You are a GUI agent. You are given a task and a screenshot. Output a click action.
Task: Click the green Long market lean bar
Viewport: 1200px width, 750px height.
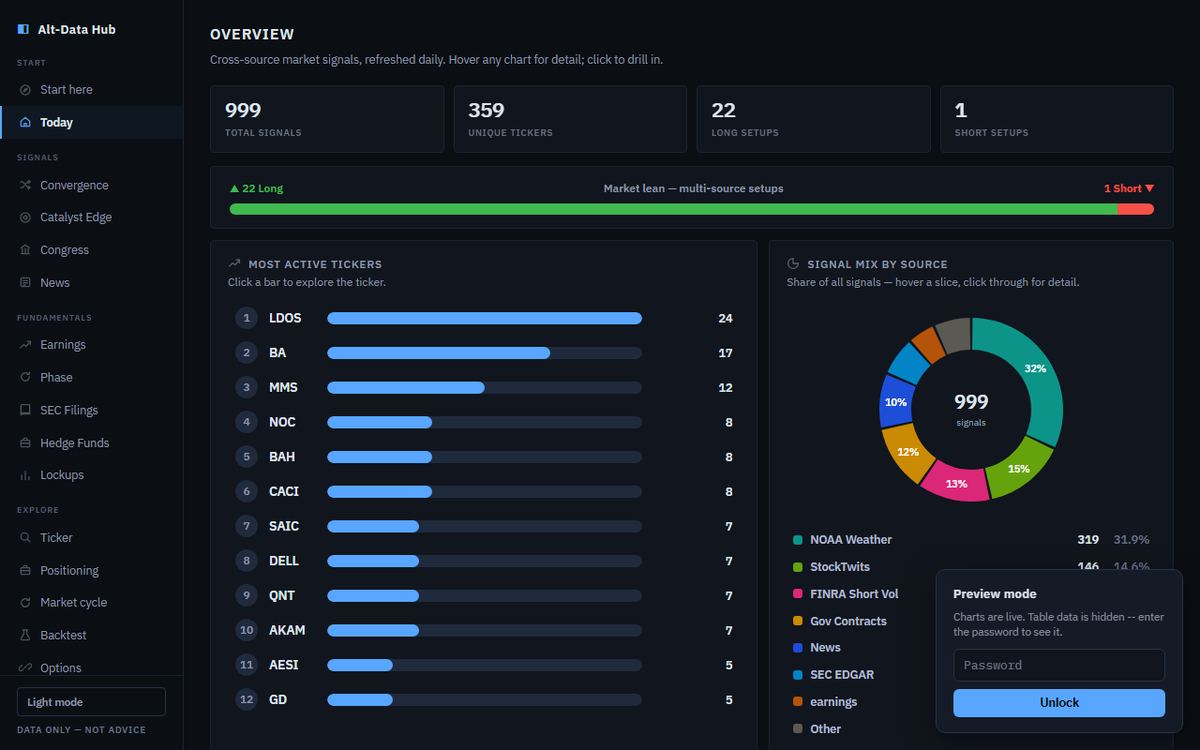(673, 209)
